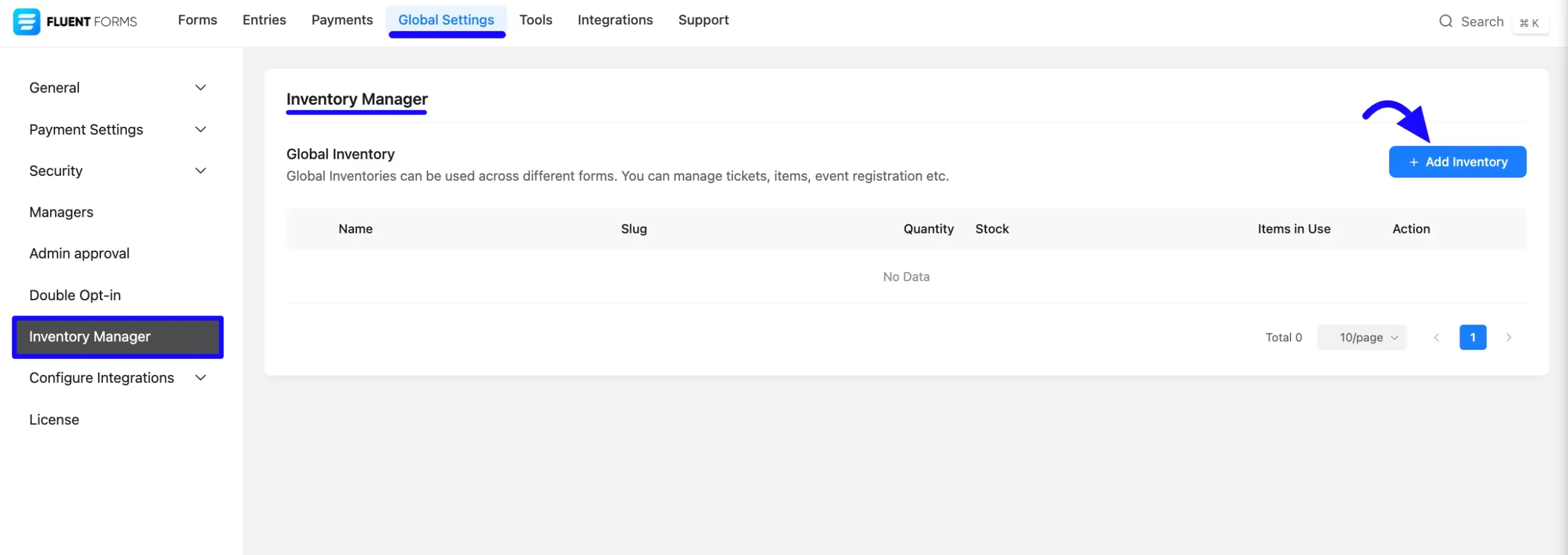Select the Global Settings tab
This screenshot has height=555, width=1568.
[x=446, y=20]
